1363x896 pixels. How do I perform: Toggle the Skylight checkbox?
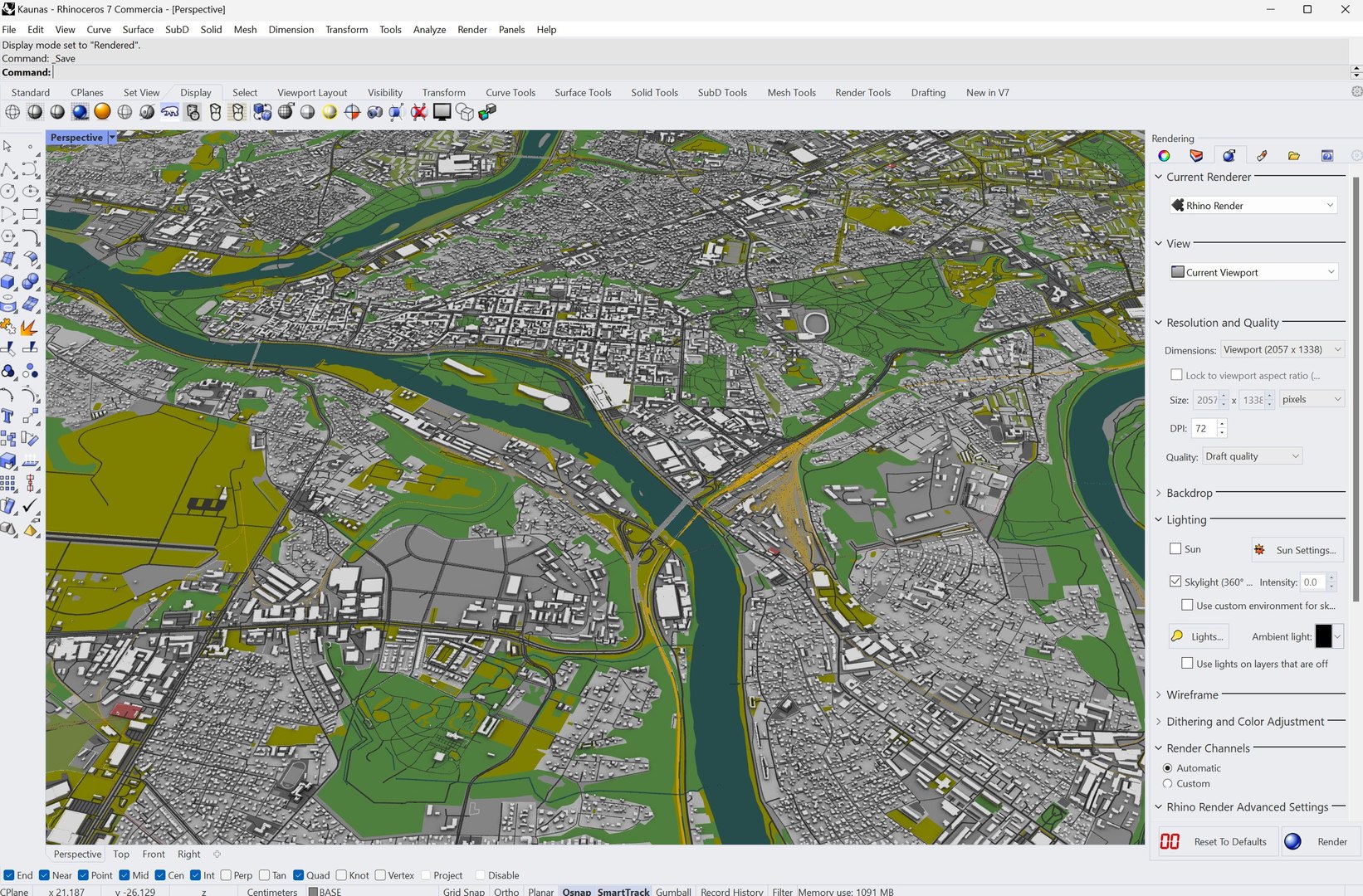[x=1175, y=582]
